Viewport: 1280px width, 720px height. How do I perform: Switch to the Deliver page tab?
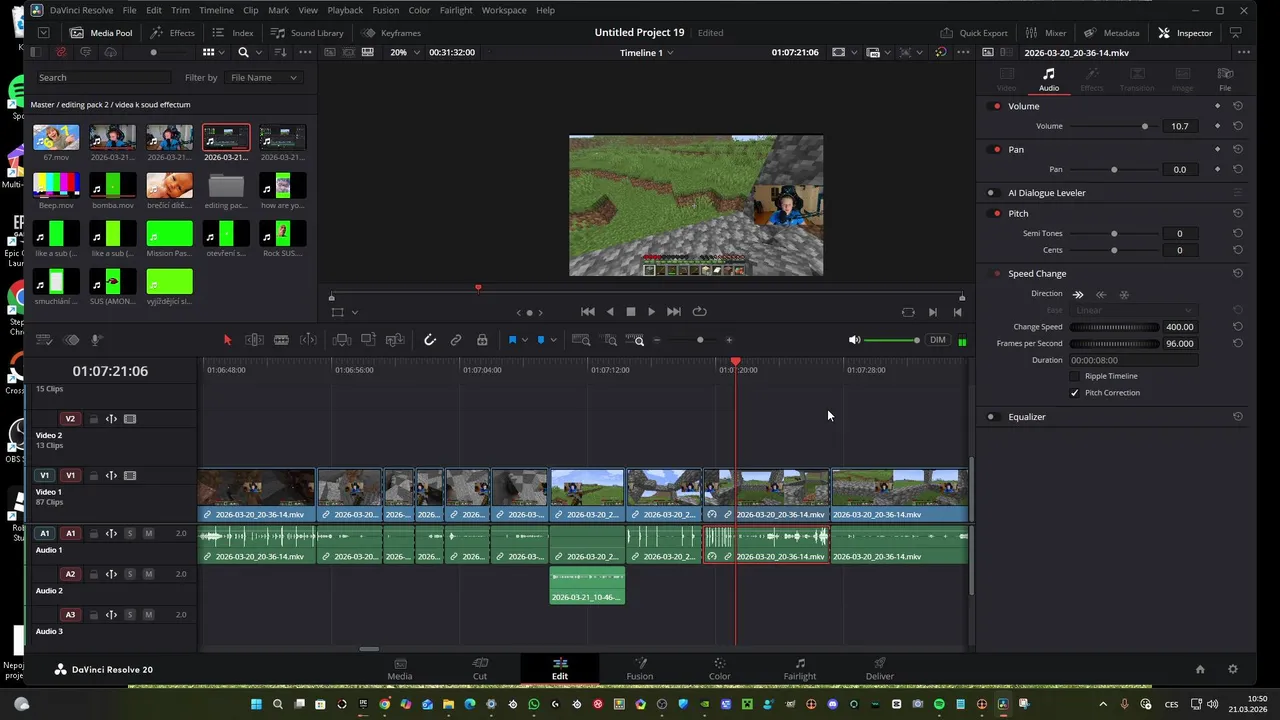click(x=880, y=668)
